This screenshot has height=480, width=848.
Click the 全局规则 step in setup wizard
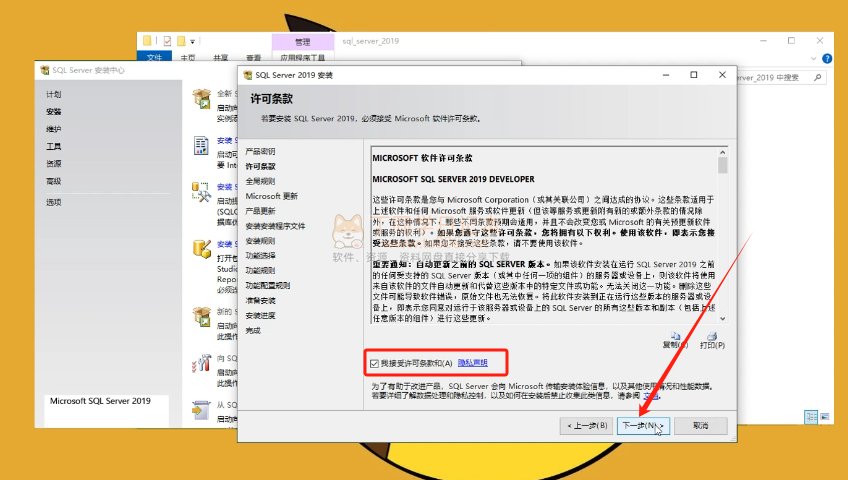click(260, 181)
